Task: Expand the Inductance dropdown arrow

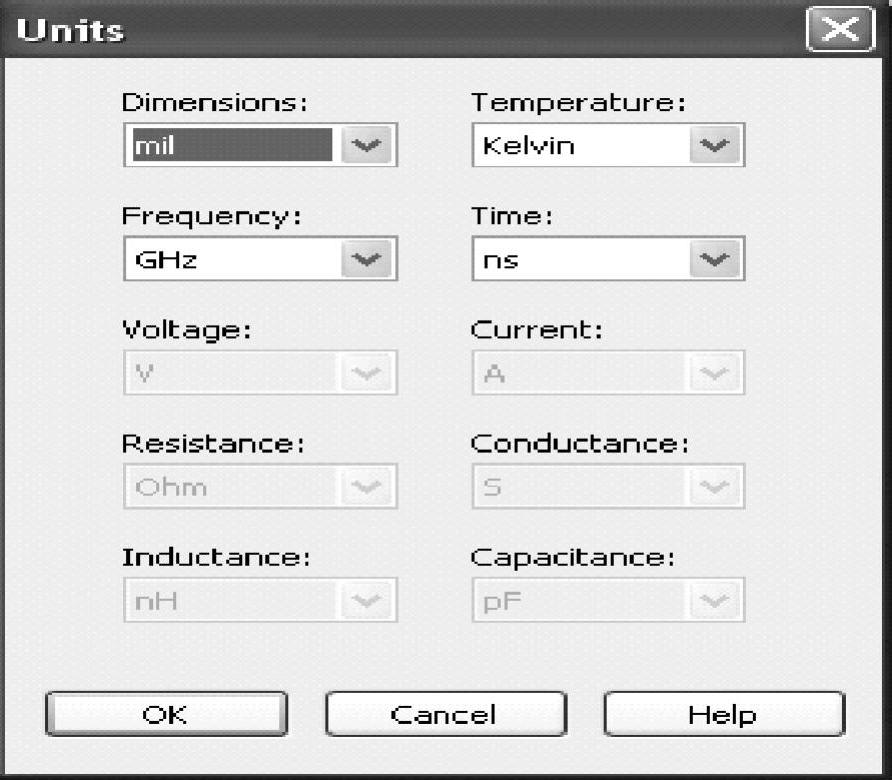Action: tap(368, 601)
